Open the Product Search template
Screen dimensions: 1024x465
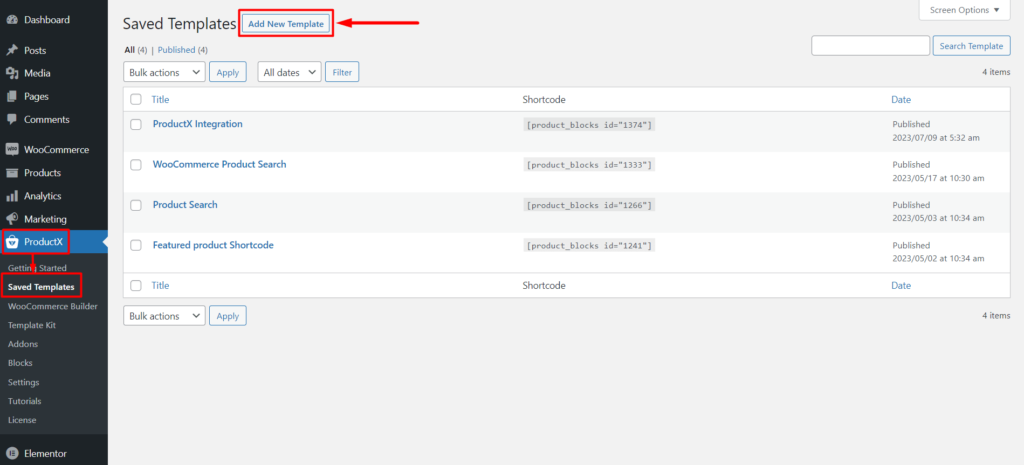185,204
